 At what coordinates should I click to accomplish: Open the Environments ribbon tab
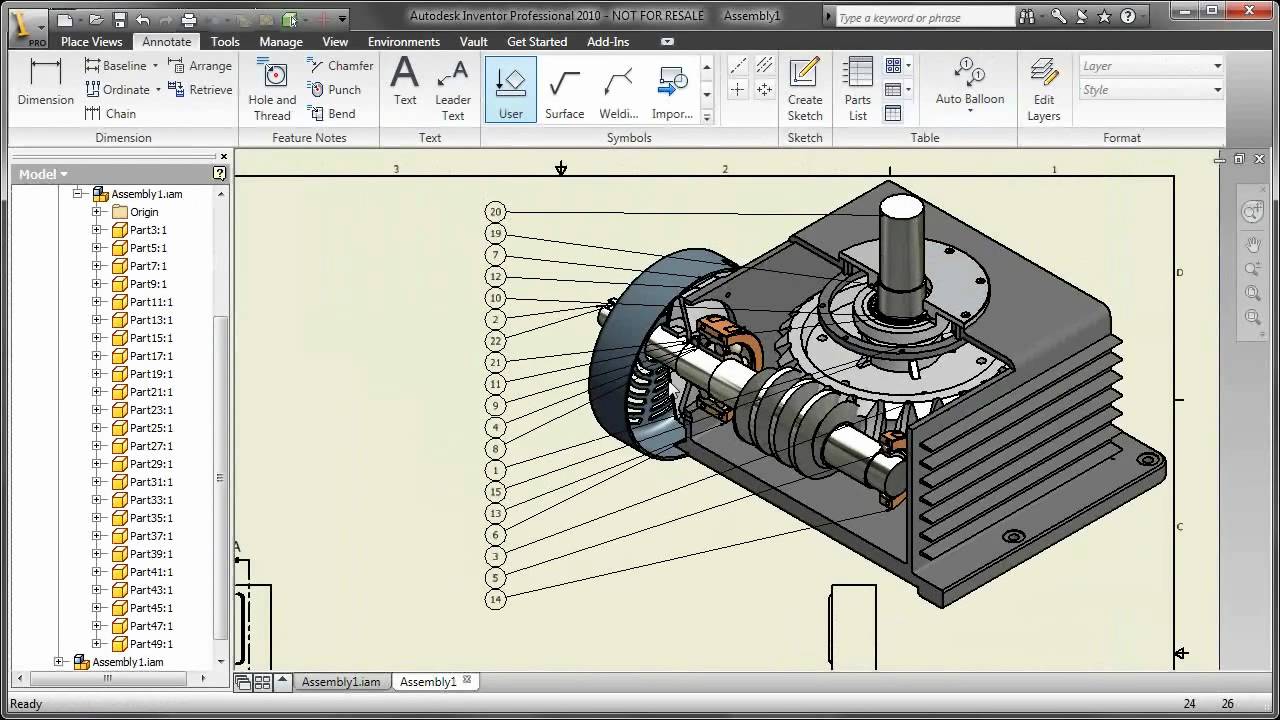click(404, 42)
